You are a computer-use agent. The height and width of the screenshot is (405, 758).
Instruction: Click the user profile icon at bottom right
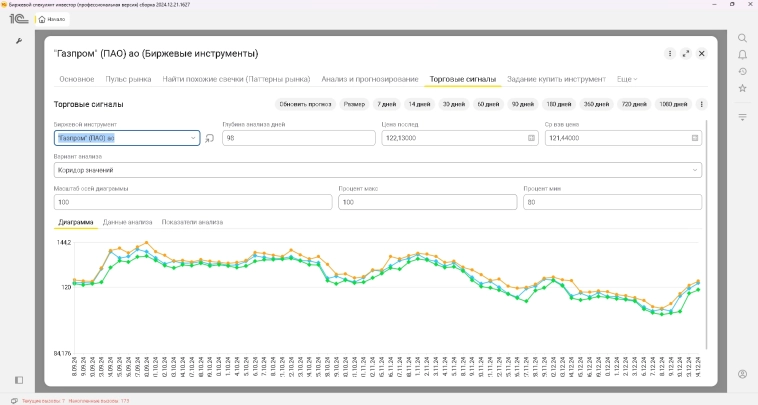tap(742, 374)
